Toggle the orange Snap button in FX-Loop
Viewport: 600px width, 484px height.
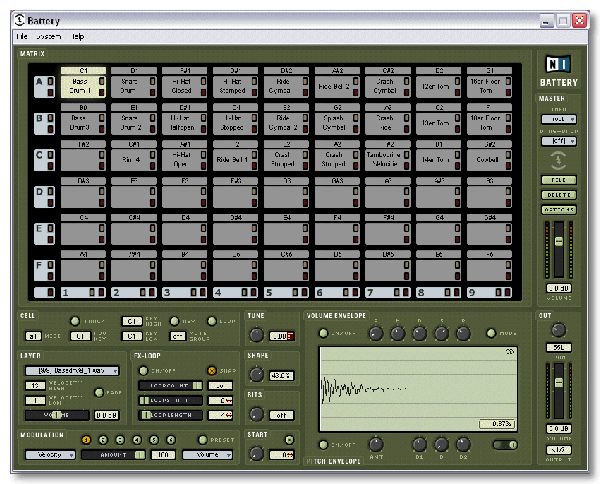coord(212,370)
